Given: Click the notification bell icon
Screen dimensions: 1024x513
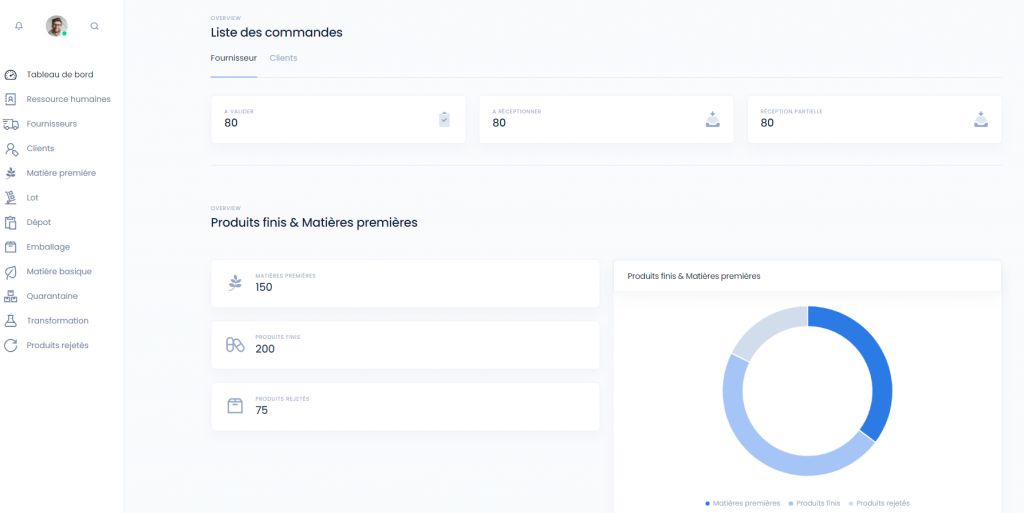Looking at the screenshot, I should point(19,26).
